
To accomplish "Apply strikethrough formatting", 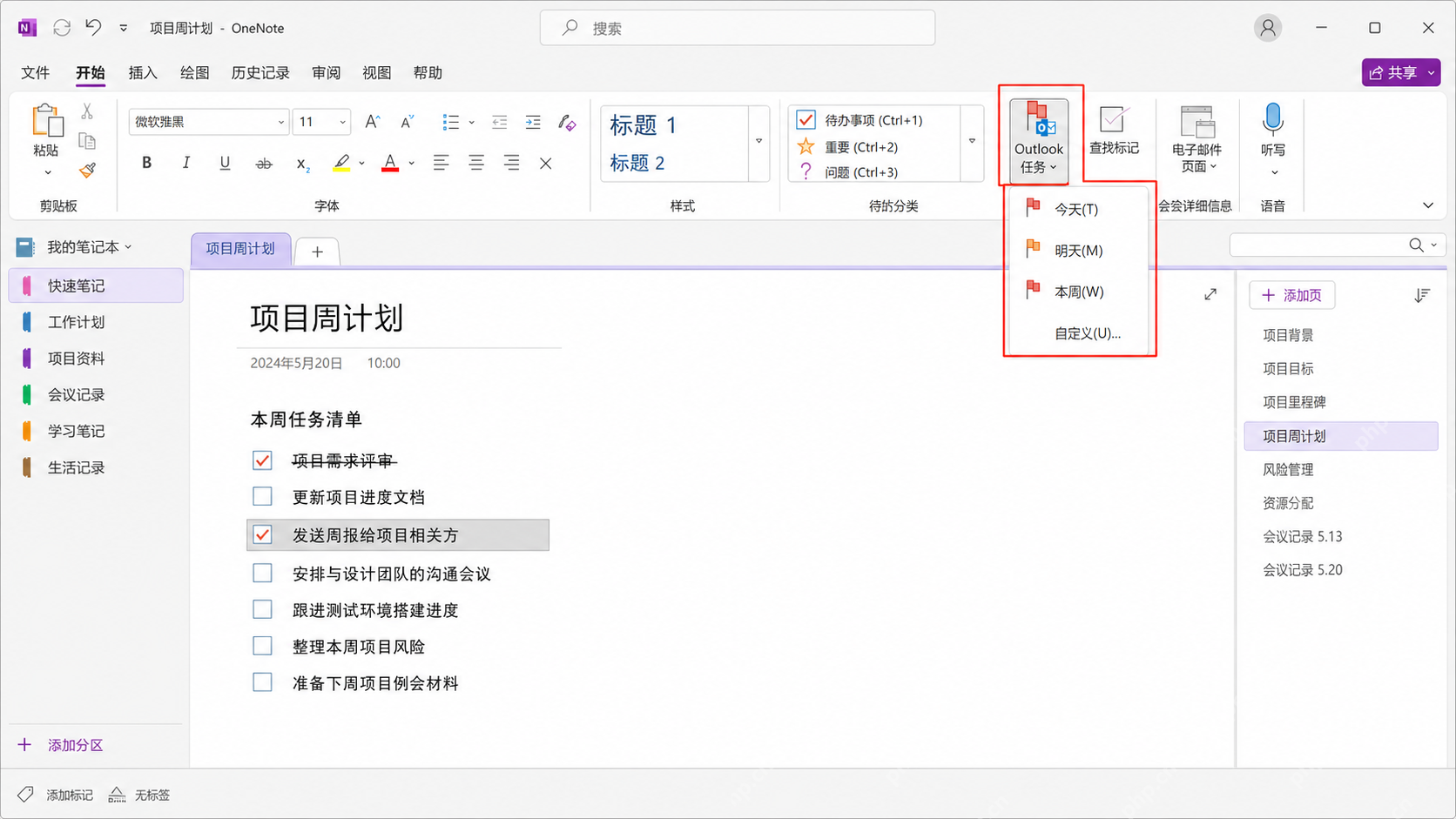I will coord(264,164).
